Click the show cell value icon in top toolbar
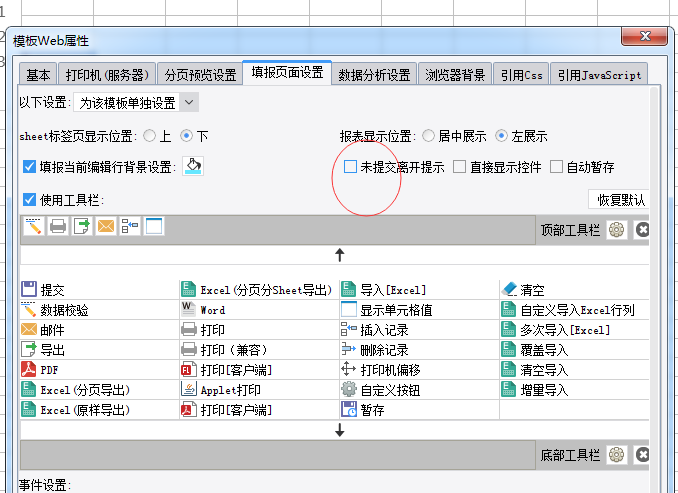 click(154, 226)
